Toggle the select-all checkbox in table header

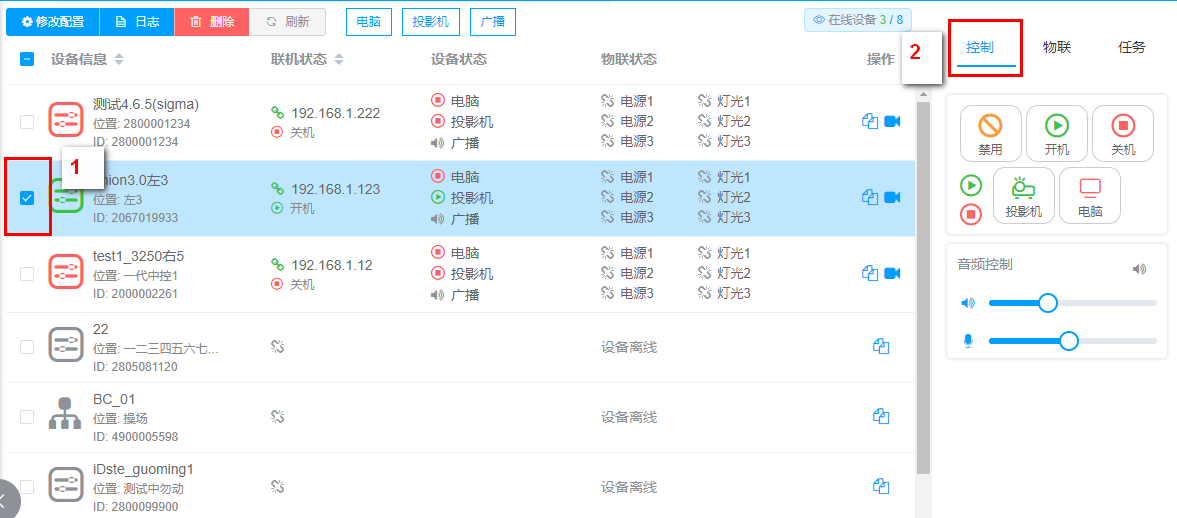(x=27, y=59)
